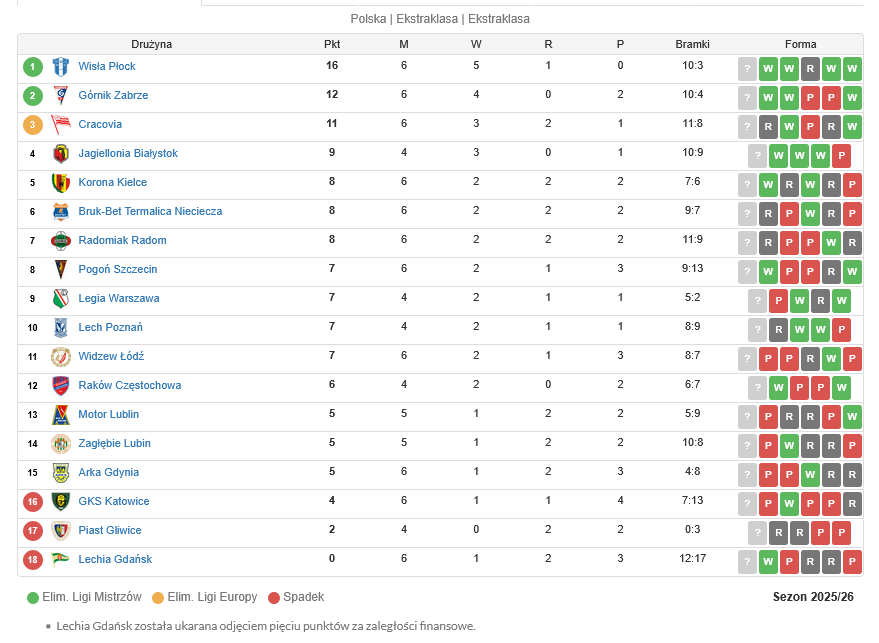This screenshot has width=879, height=643.
Task: Click the orange position 3 badge
Action: [33, 125]
